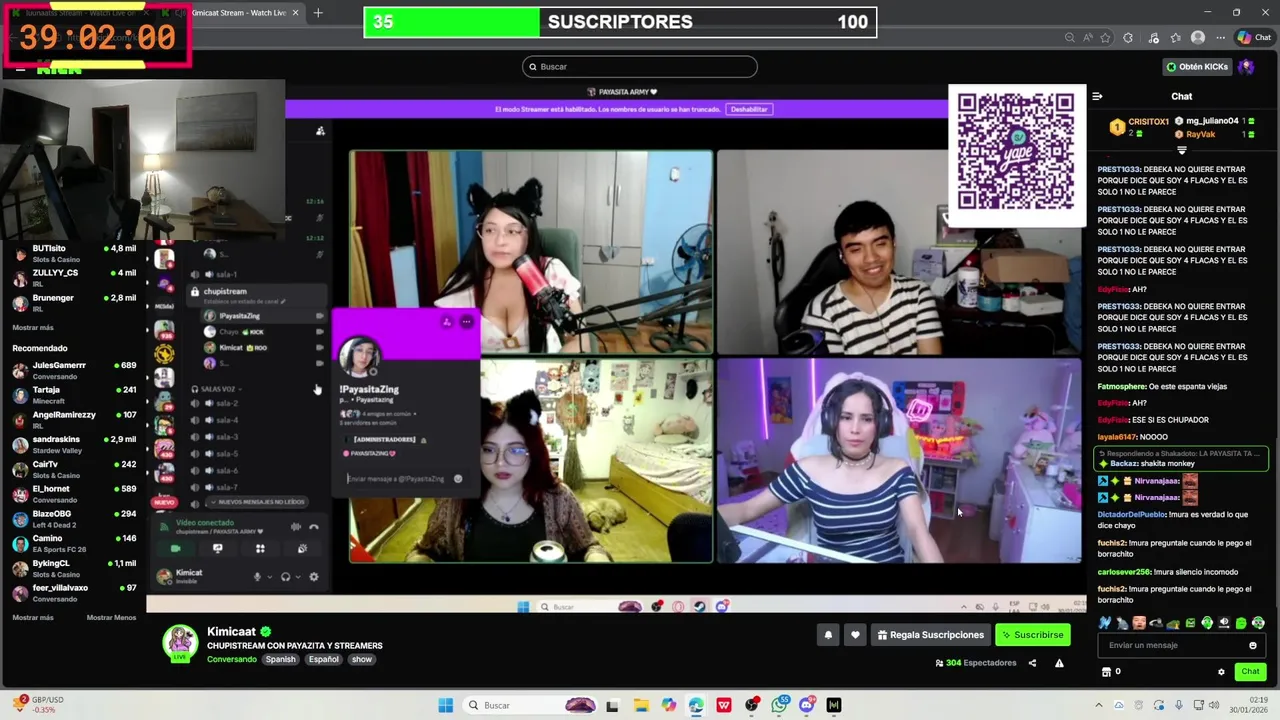This screenshot has height=720, width=1280.
Task: Click the show tag
Action: click(x=361, y=659)
